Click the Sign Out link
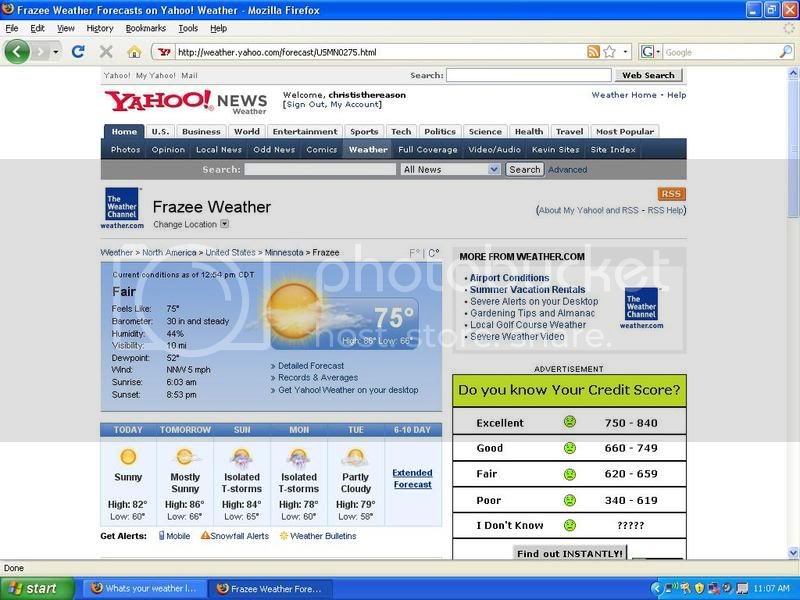The width and height of the screenshot is (800, 600). pyautogui.click(x=305, y=105)
